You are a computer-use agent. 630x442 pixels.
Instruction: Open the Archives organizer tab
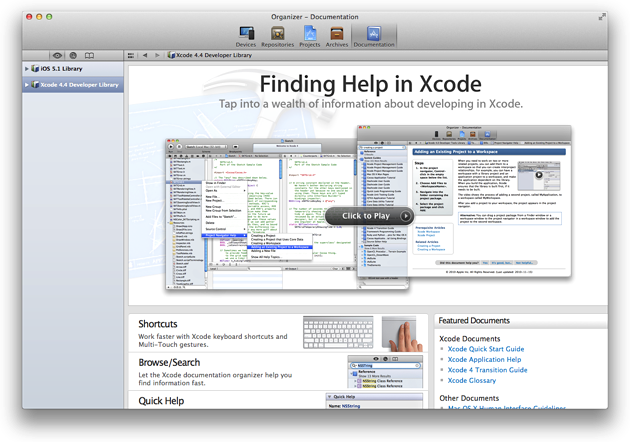337,37
